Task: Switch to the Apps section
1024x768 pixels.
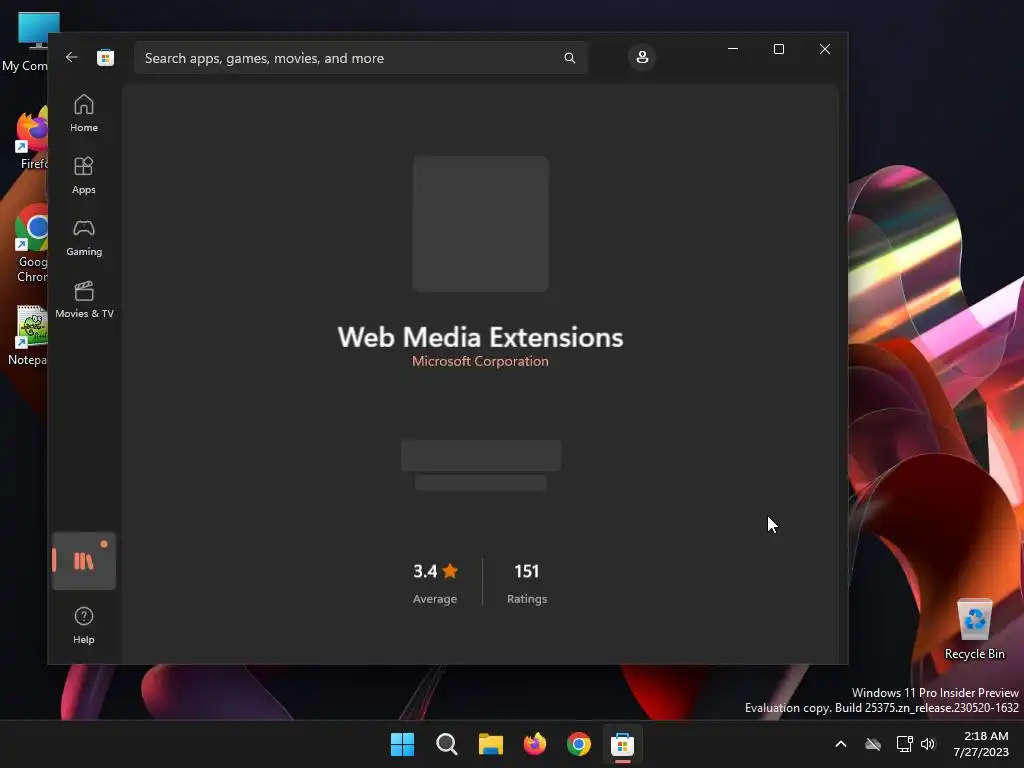Action: [x=84, y=176]
